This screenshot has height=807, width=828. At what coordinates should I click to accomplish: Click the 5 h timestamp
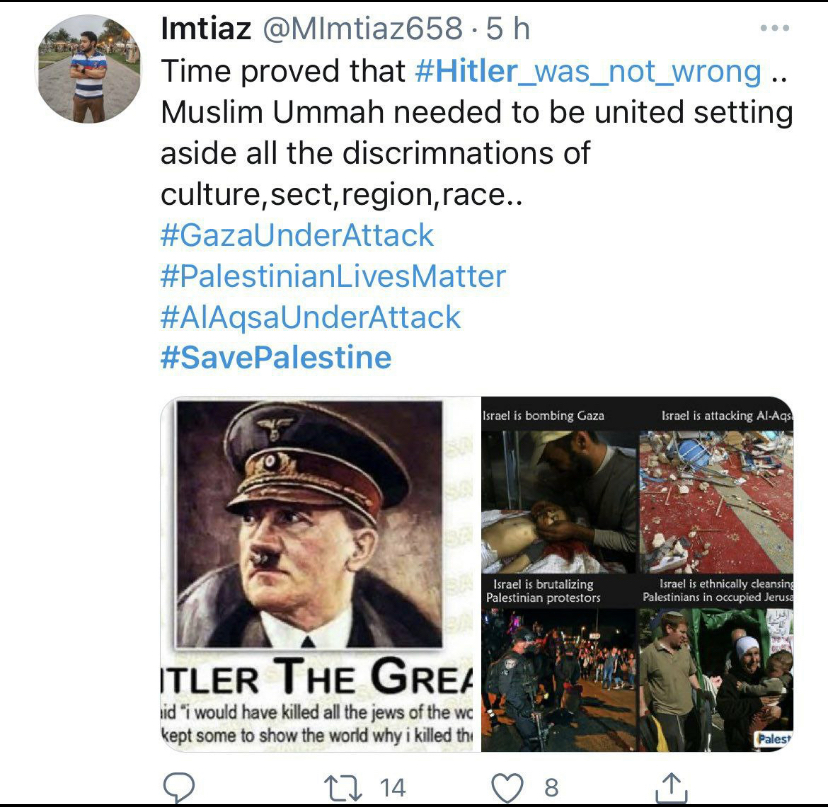click(x=507, y=28)
